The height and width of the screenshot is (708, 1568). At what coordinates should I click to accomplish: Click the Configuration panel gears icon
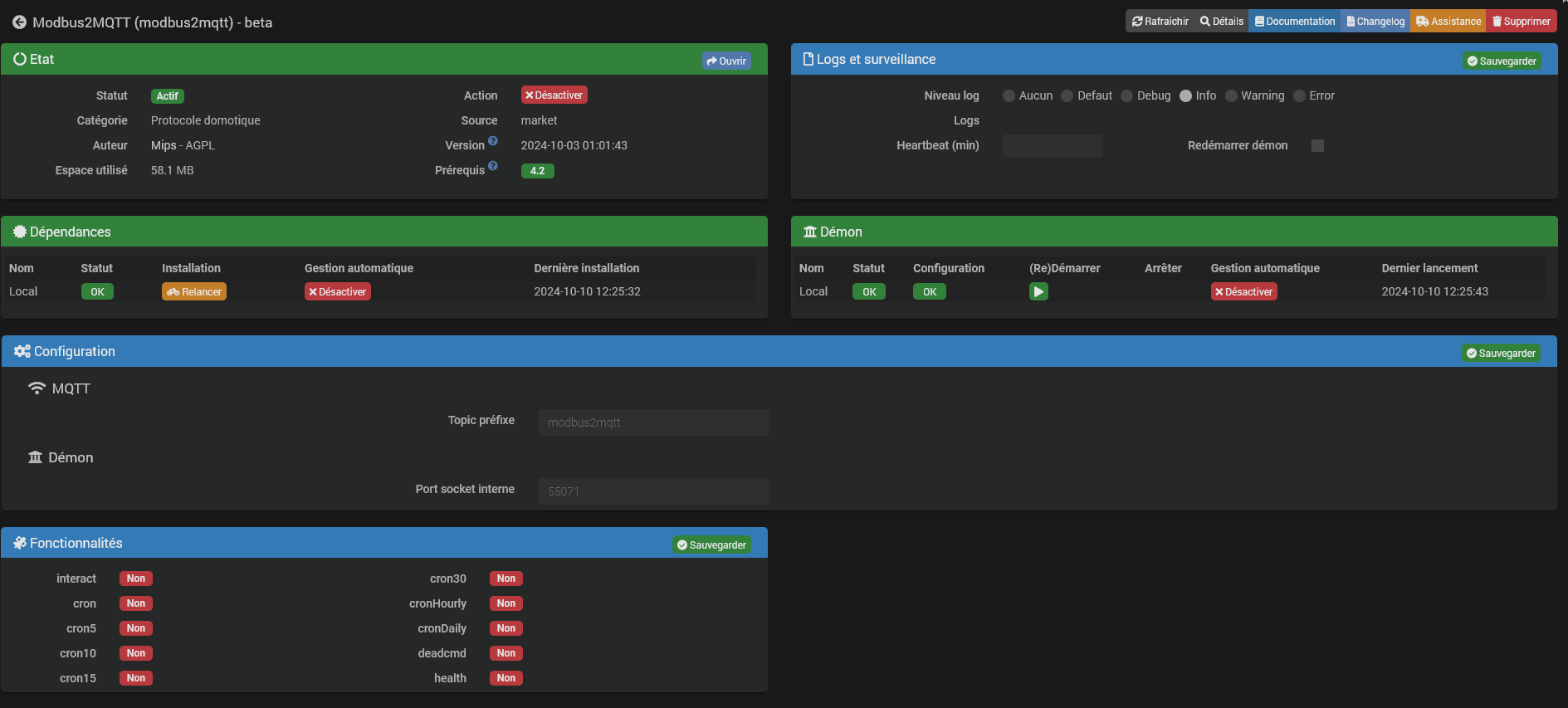click(22, 351)
